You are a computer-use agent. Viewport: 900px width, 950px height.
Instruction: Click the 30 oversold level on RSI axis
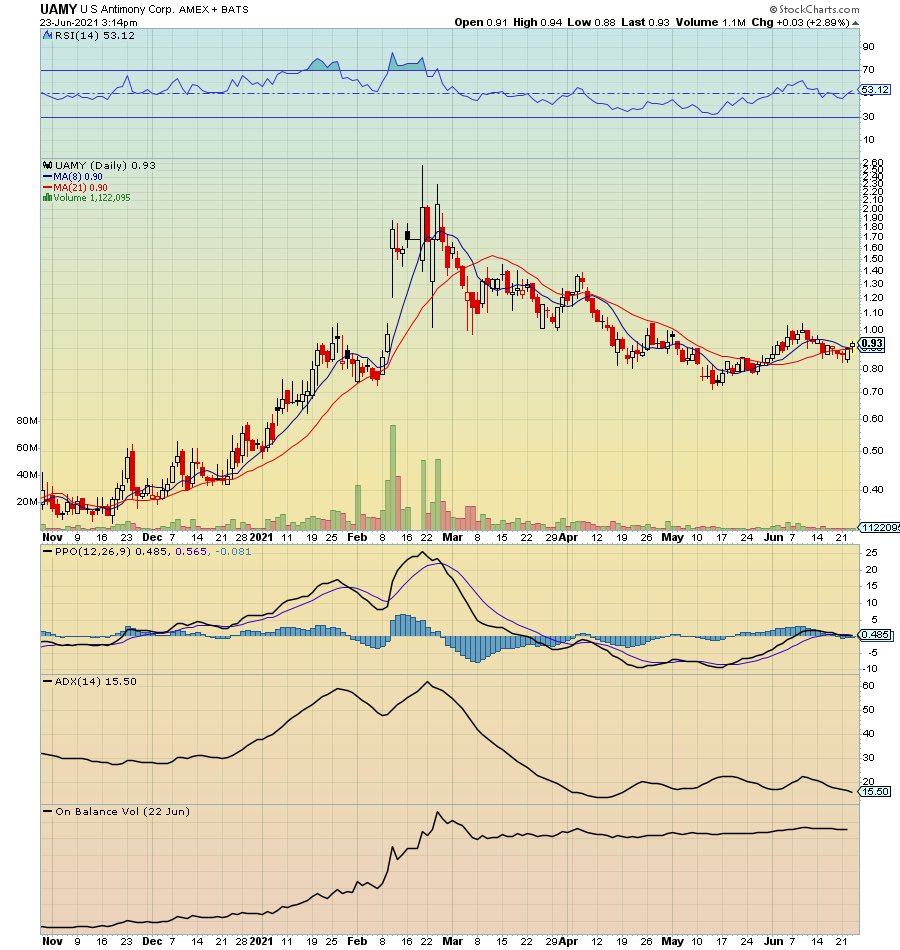(868, 116)
